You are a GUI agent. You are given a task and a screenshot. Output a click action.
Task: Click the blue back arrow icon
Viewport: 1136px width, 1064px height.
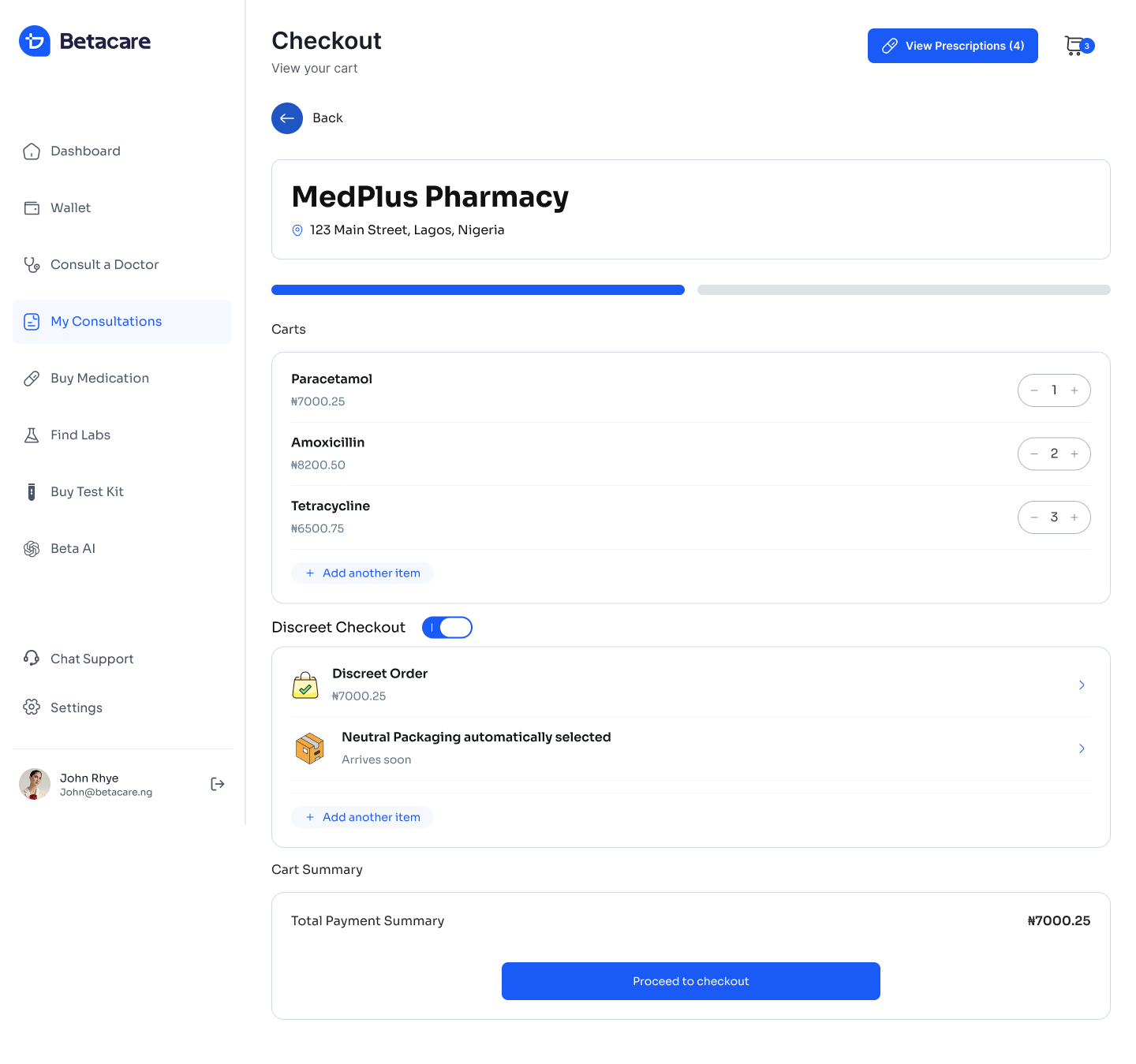[x=287, y=118]
